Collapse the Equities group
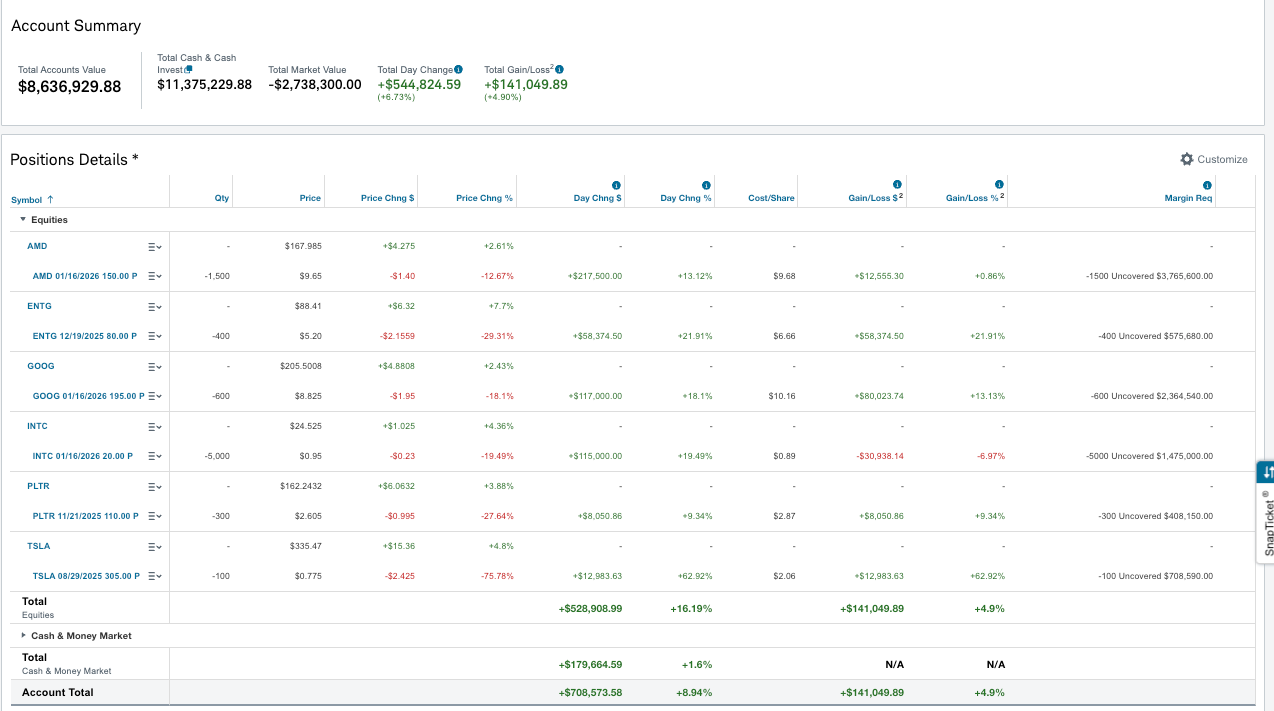Image resolution: width=1274 pixels, height=711 pixels. pyautogui.click(x=23, y=219)
